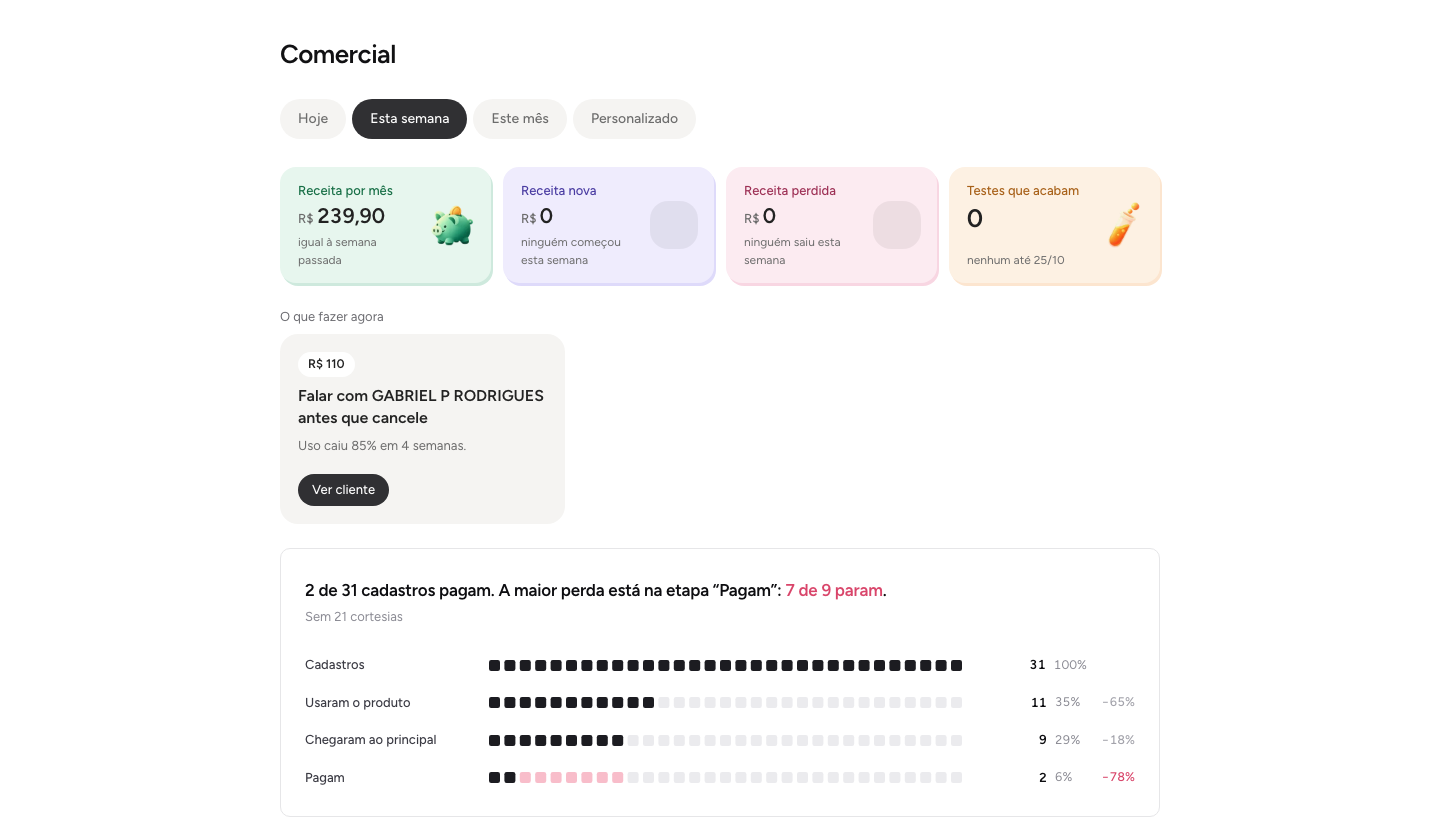This screenshot has width=1440, height=820.
Task: Click the 'Chegaram ao principal' row label
Action: coord(371,740)
